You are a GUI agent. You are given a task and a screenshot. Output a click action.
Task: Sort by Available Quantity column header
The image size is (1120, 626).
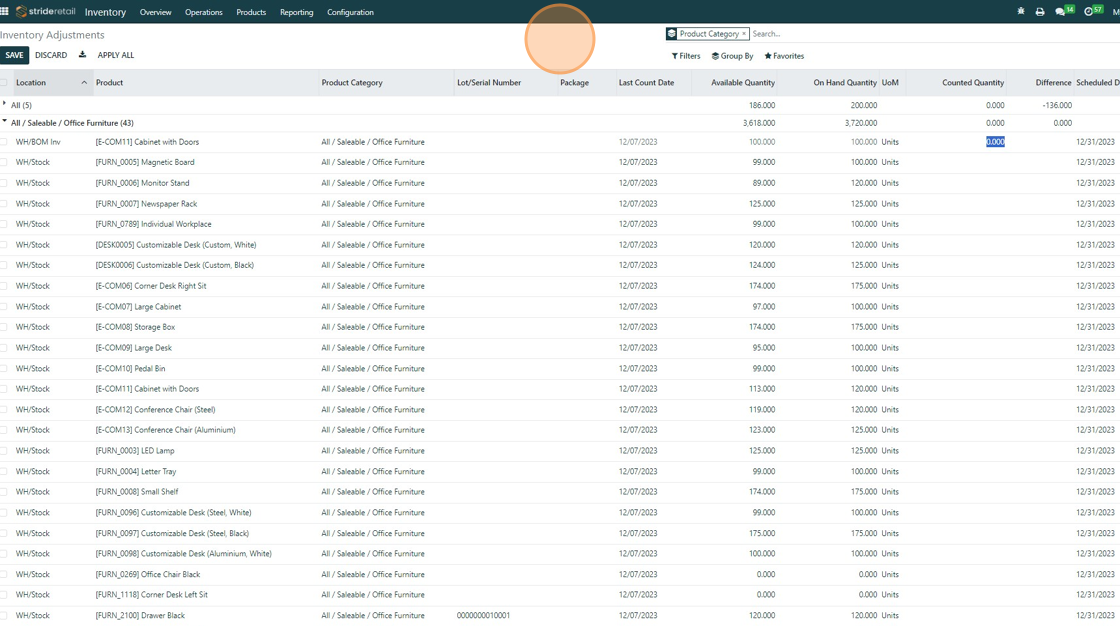(x=734, y=83)
